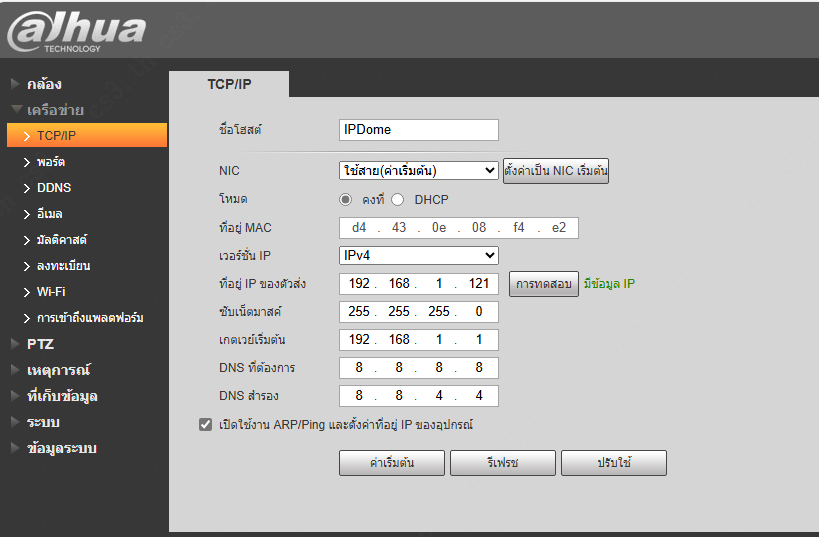The height and width of the screenshot is (537, 819).
Task: Open the อีเมล settings page
Action: click(x=49, y=214)
